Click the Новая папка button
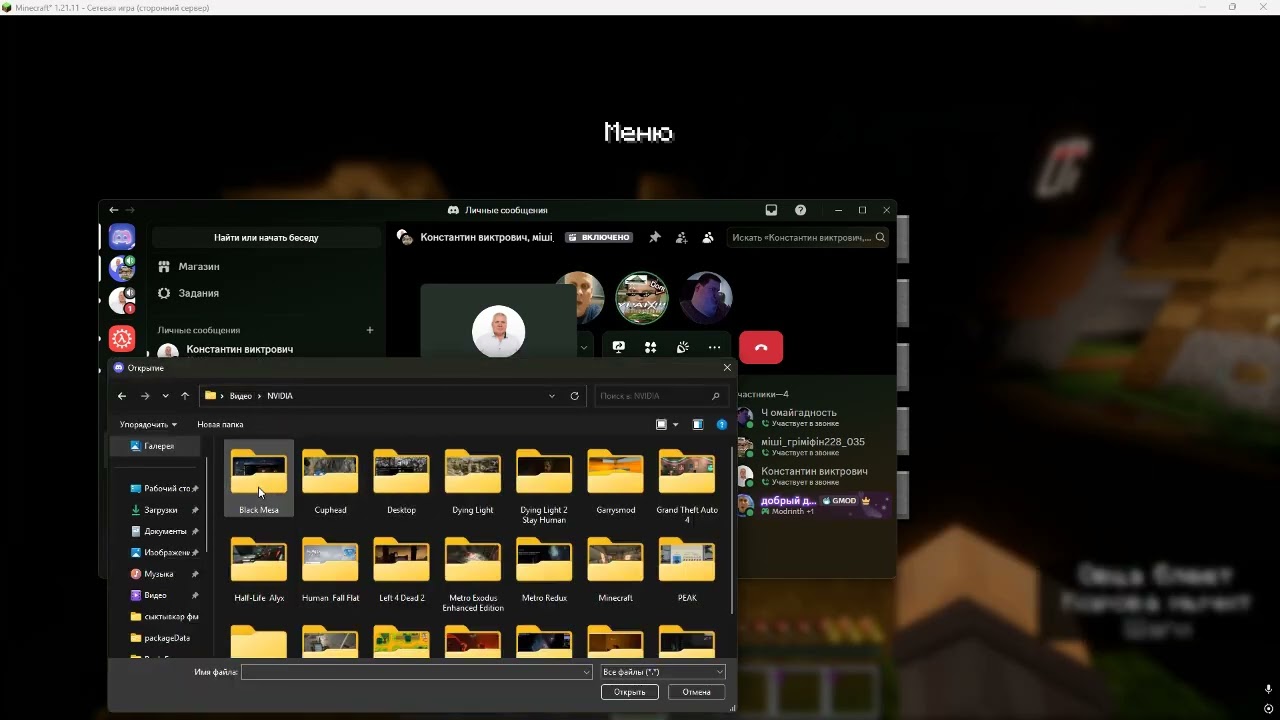This screenshot has height=720, width=1280. coord(220,425)
